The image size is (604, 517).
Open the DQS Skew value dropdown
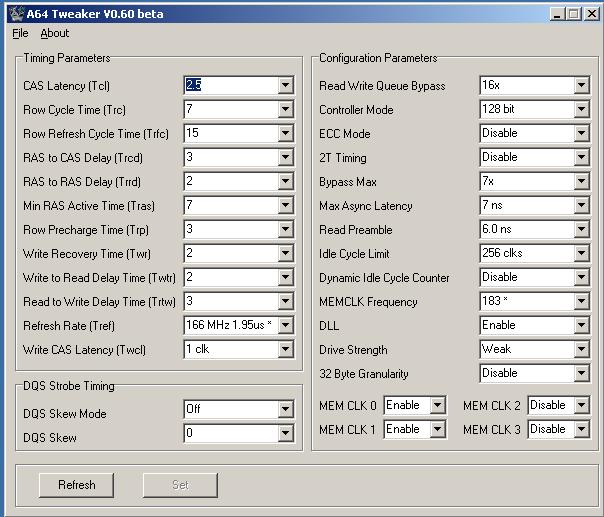285,433
